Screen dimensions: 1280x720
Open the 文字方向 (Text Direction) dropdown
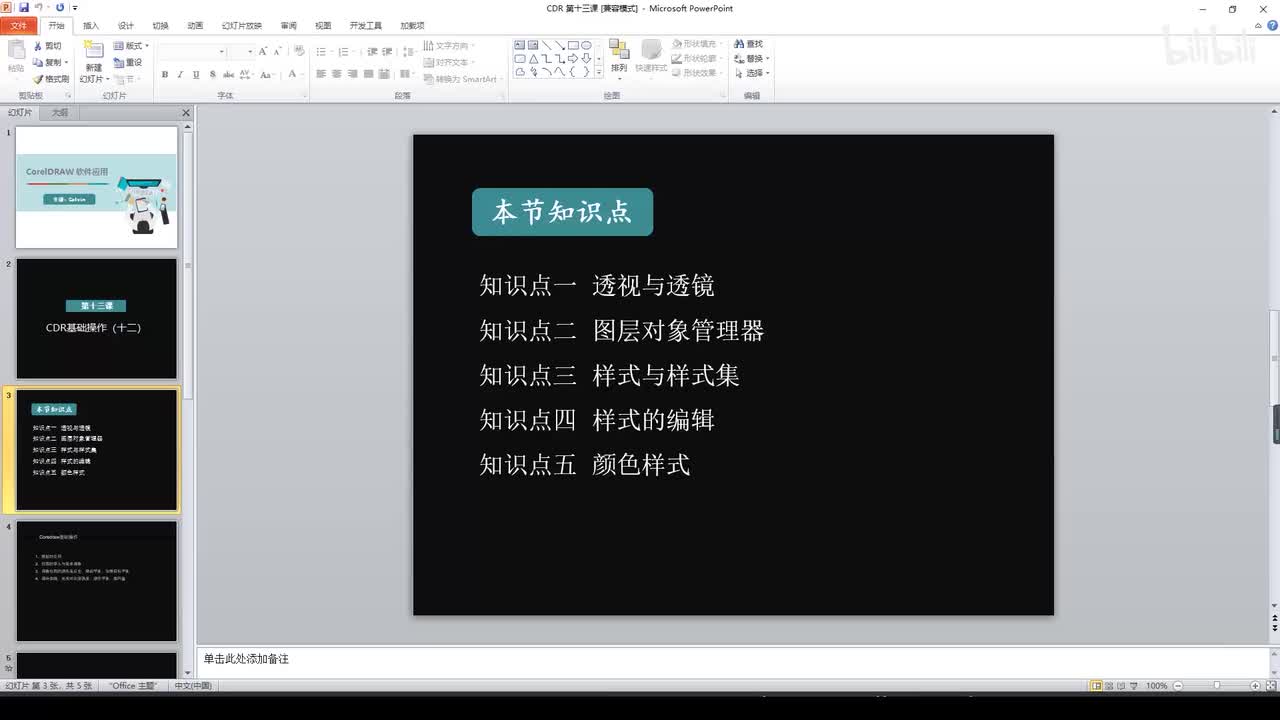coord(449,46)
